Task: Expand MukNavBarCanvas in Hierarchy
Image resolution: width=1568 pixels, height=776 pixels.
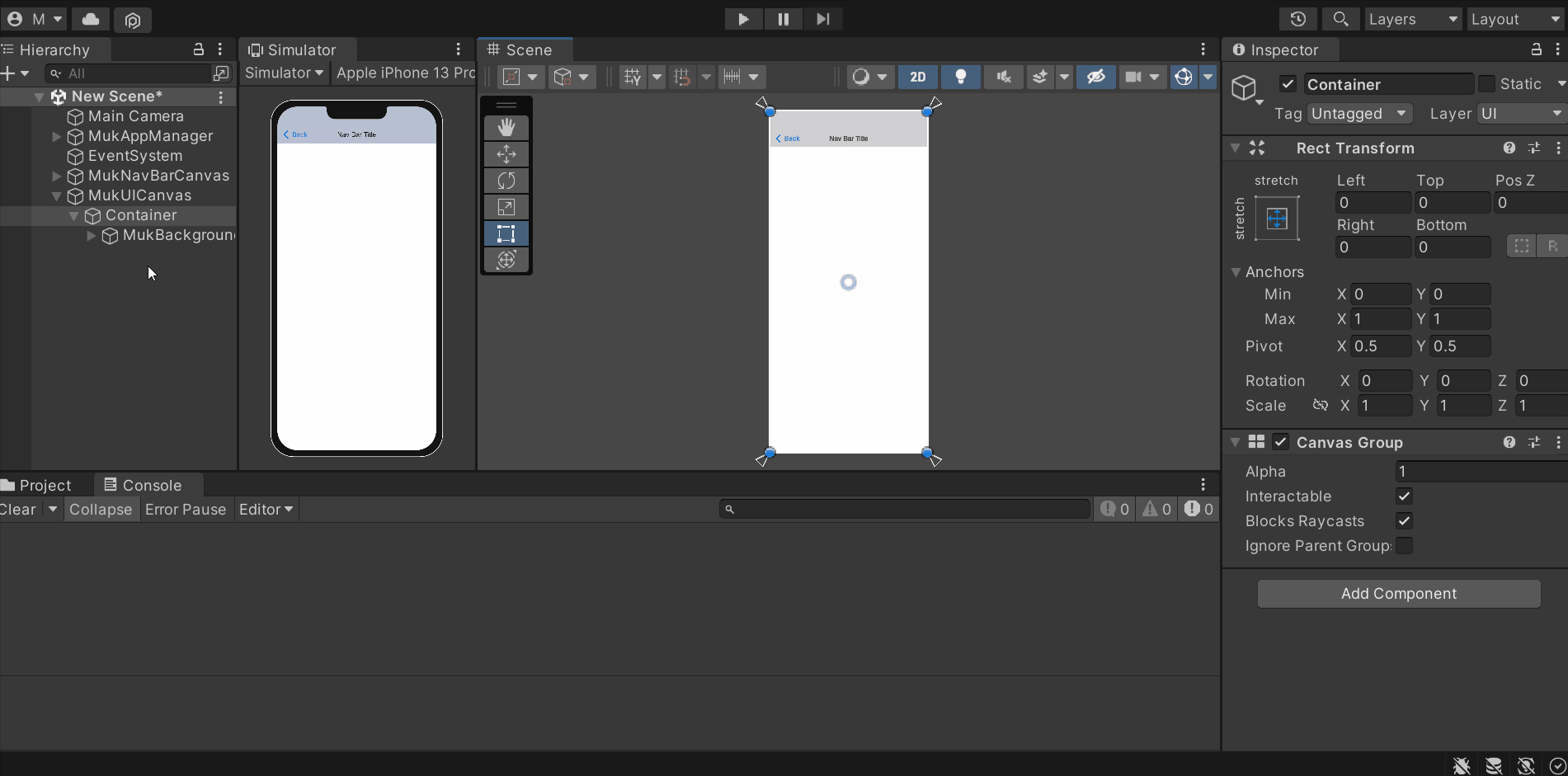Action: pyautogui.click(x=56, y=176)
